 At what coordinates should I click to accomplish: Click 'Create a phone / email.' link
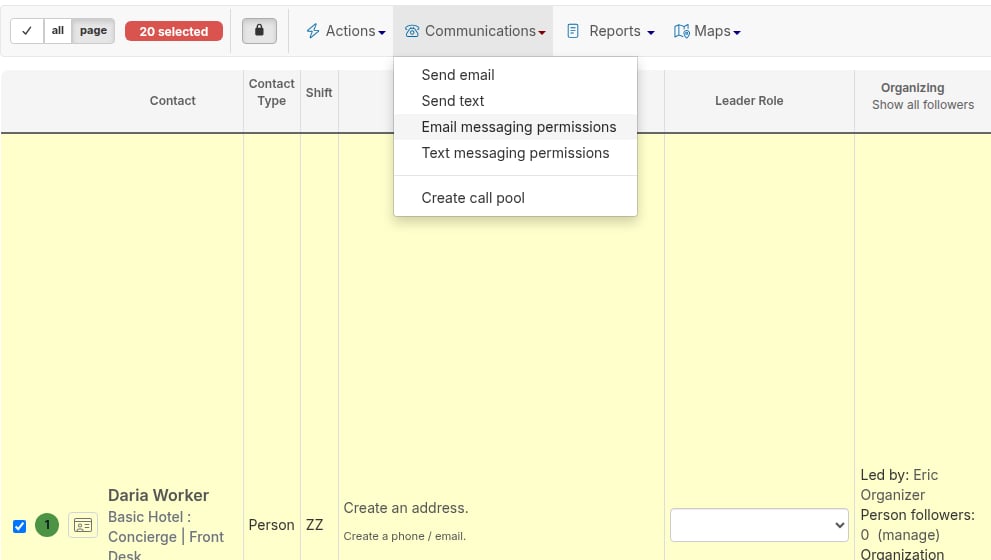(x=404, y=536)
